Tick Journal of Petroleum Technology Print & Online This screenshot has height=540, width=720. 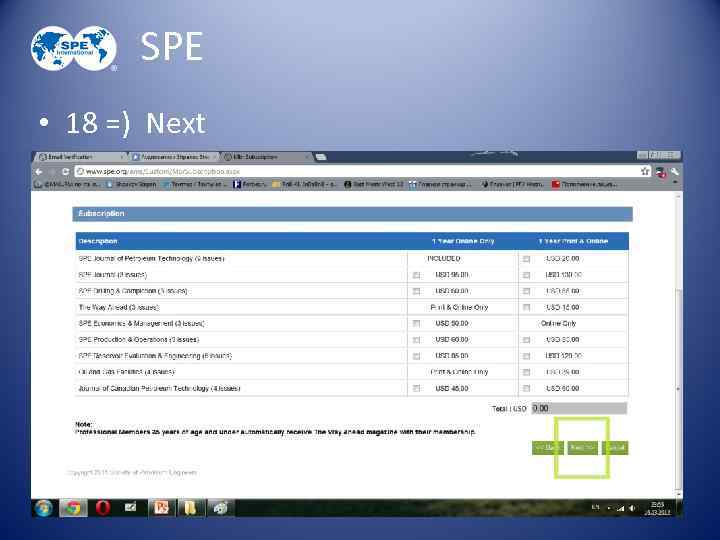526,259
